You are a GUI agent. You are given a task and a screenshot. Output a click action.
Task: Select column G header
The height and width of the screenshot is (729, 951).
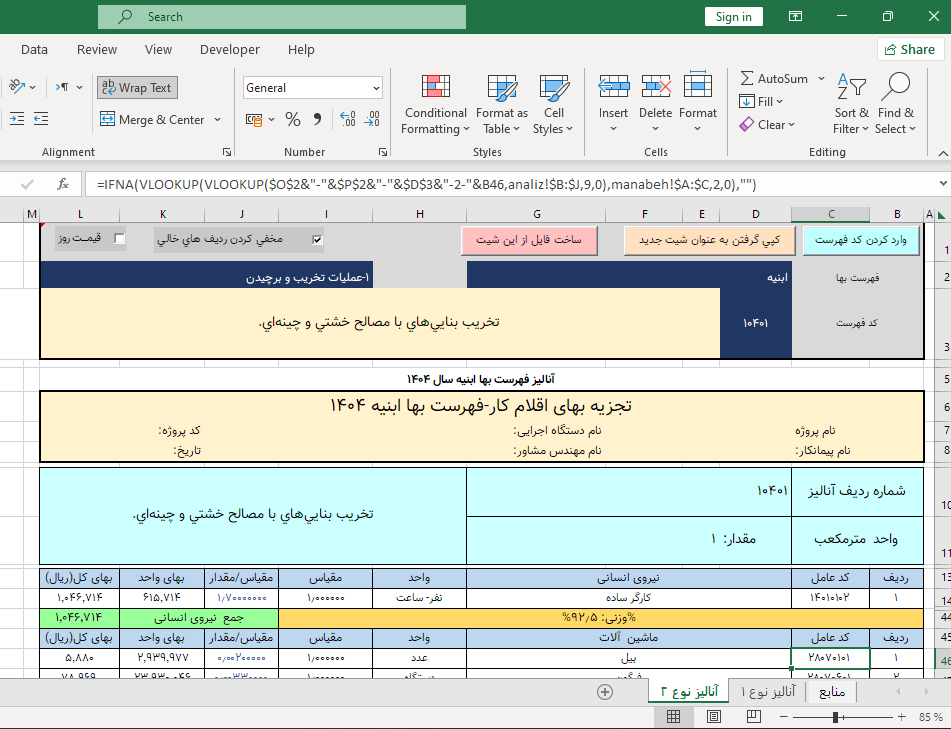tap(537, 214)
